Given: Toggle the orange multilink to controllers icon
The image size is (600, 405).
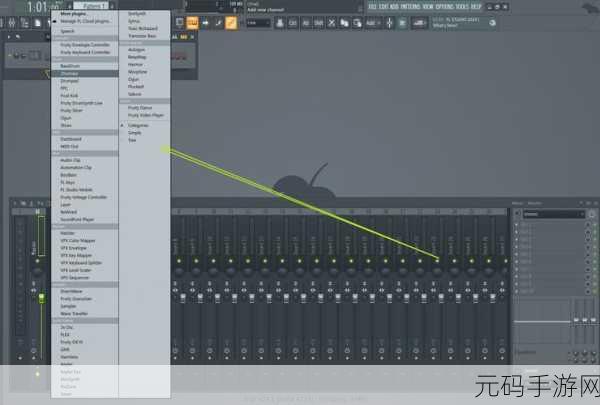Looking at the screenshot, I should click(231, 23).
